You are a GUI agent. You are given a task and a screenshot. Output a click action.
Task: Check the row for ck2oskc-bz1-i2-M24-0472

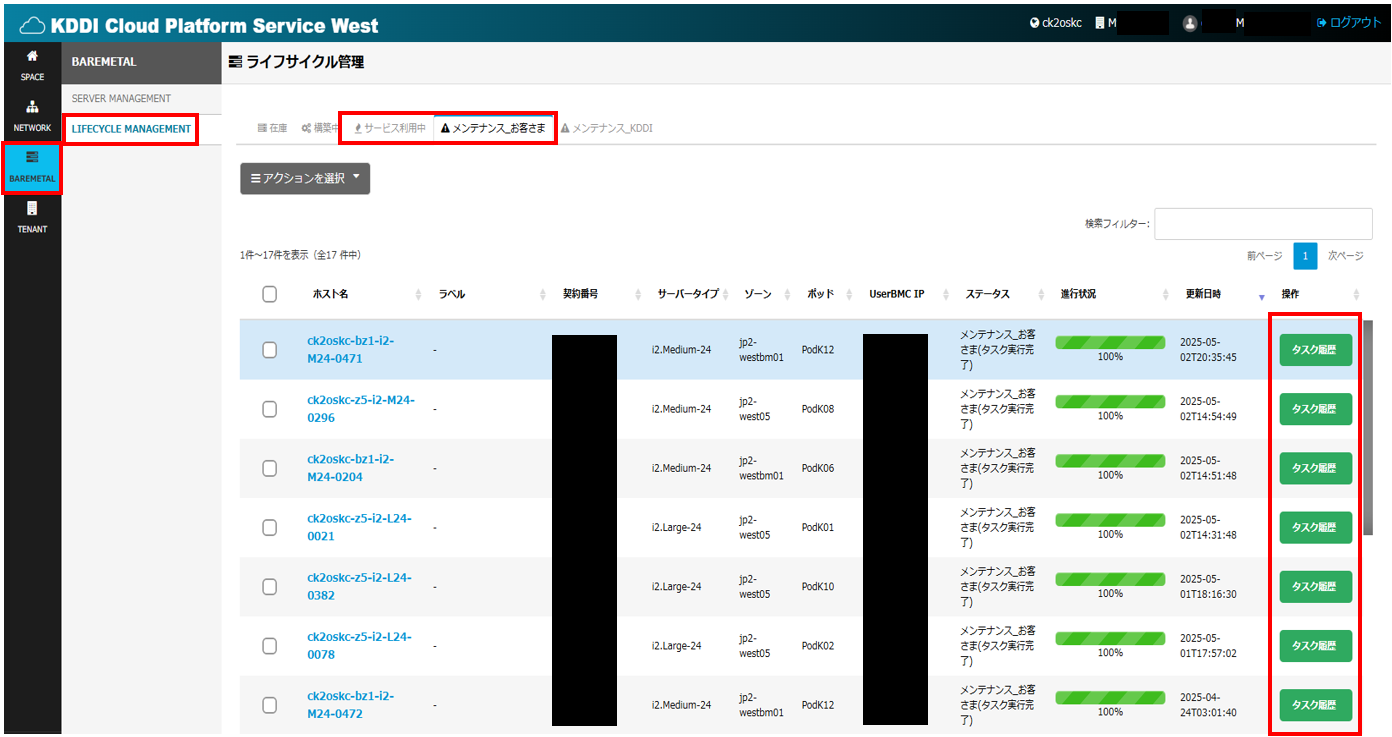point(269,705)
